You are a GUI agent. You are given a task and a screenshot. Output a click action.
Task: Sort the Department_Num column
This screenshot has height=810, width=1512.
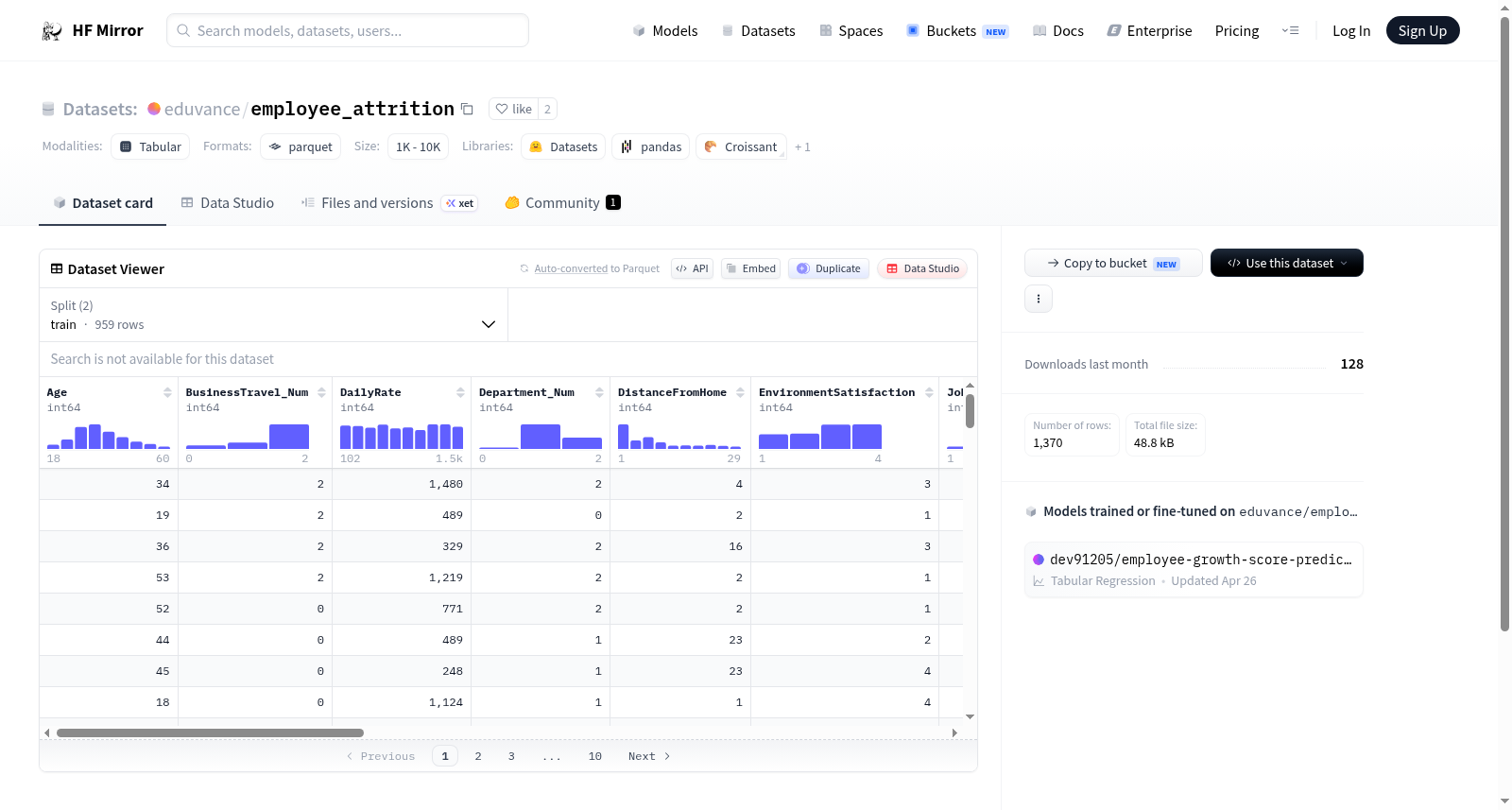pyautogui.click(x=599, y=392)
